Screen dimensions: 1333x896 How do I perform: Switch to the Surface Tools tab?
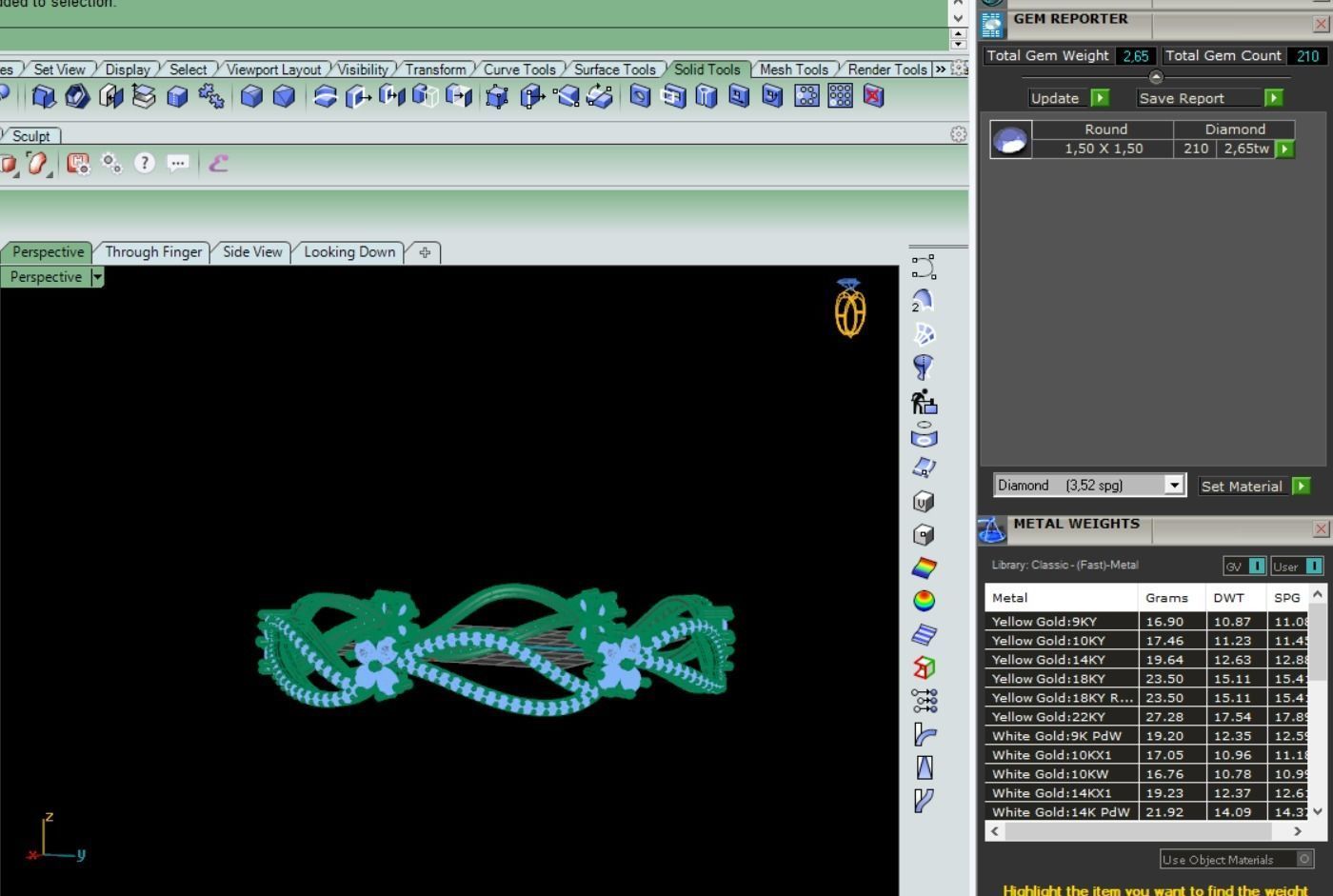pyautogui.click(x=615, y=70)
